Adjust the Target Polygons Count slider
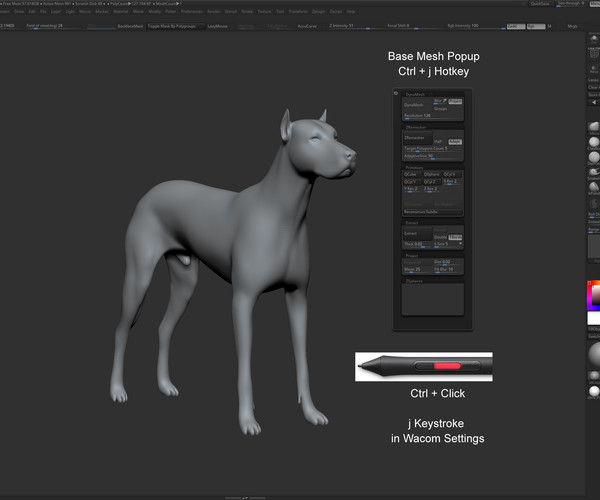Screen dimensions: 600x500 click(432, 149)
